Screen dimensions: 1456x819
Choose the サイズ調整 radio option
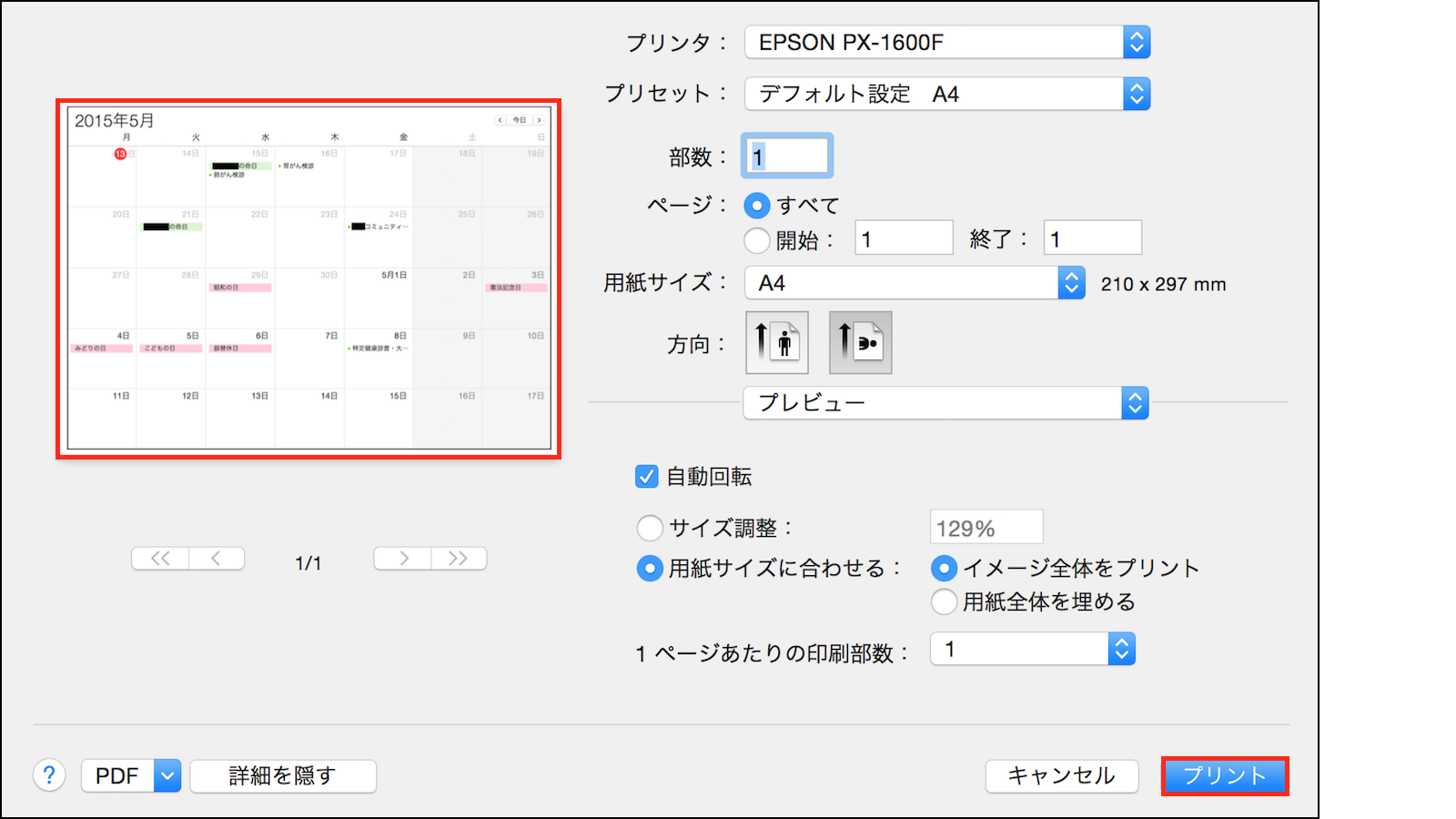pos(650,528)
